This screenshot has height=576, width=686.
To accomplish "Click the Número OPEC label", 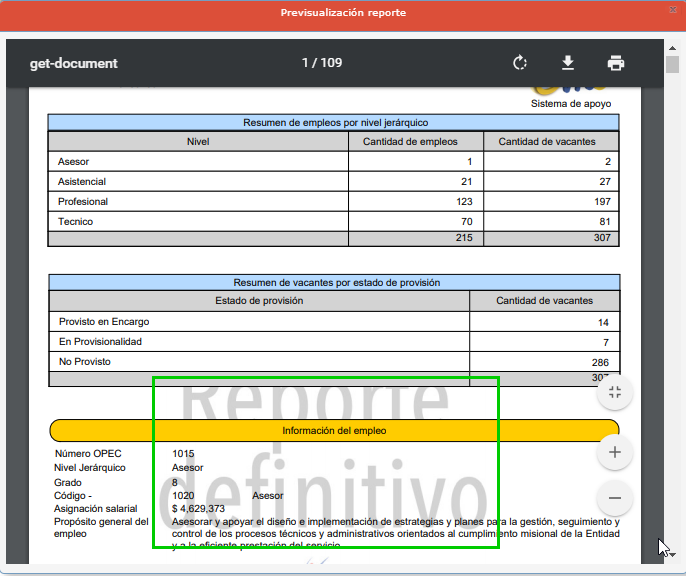I will (x=88, y=454).
